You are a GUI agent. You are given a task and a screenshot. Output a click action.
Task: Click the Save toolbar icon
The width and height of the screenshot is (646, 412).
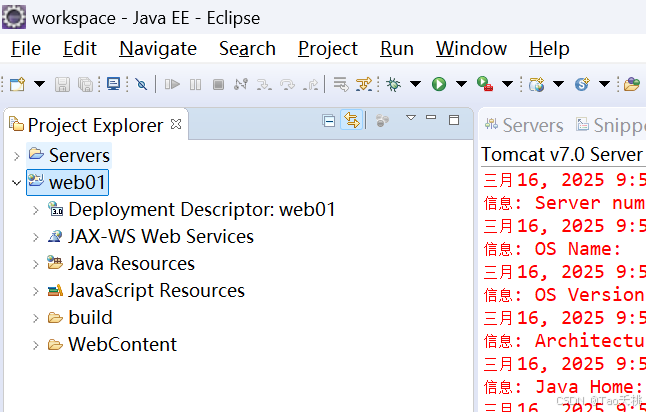click(62, 84)
